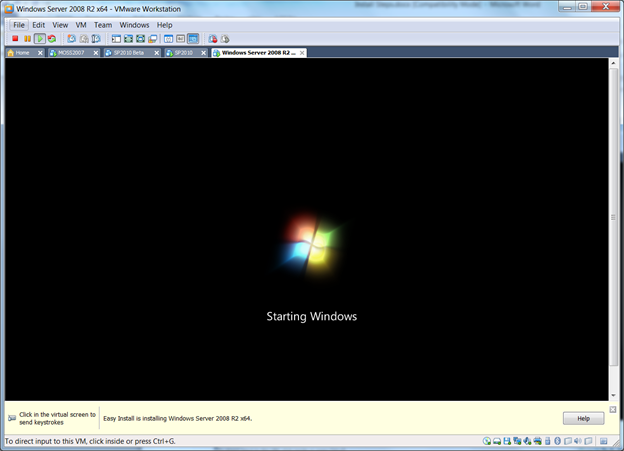Click the Bluetooth device status icon
Screen dimensions: 624x451
point(558,441)
